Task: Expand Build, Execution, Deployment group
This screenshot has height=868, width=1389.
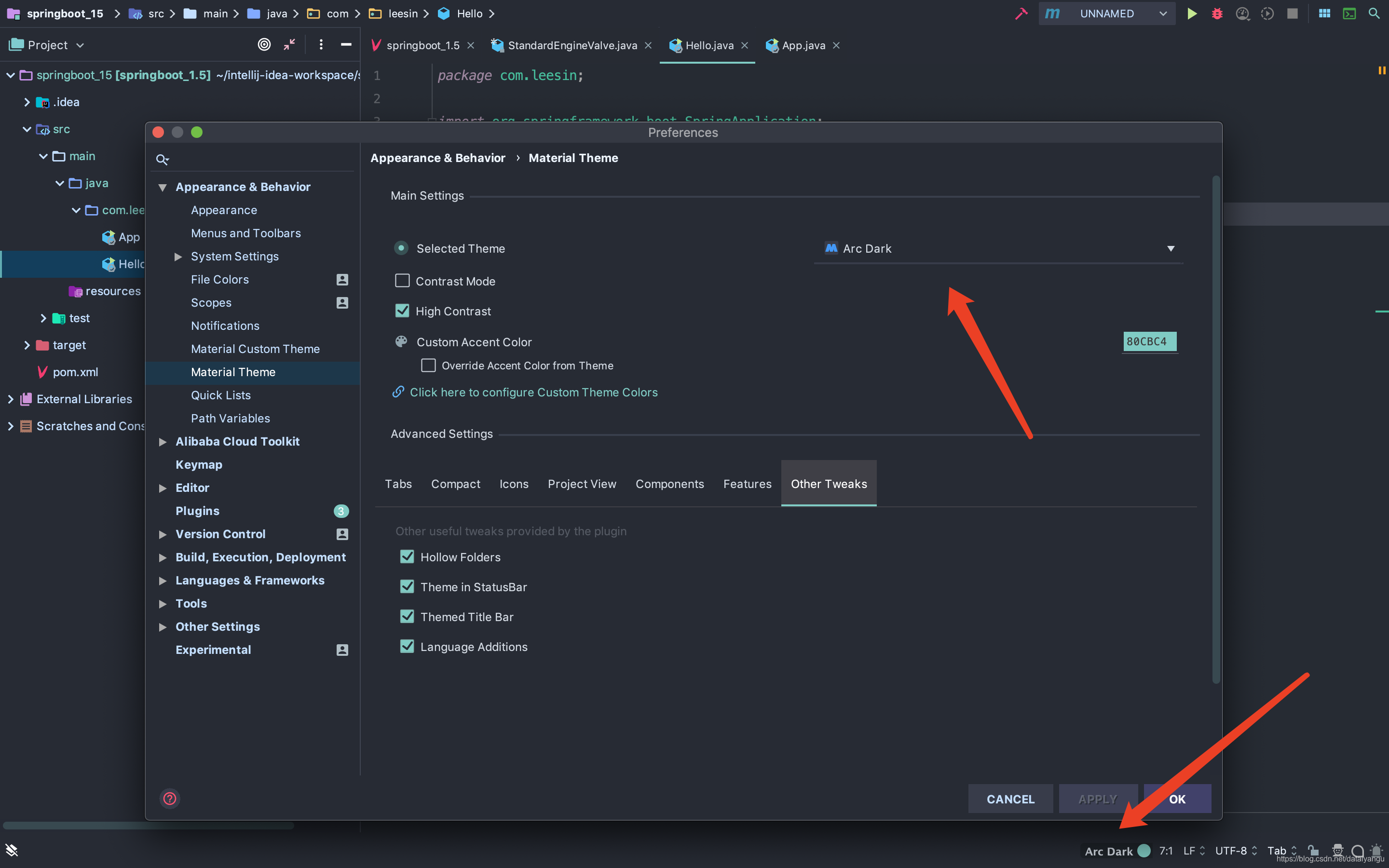Action: [163, 557]
